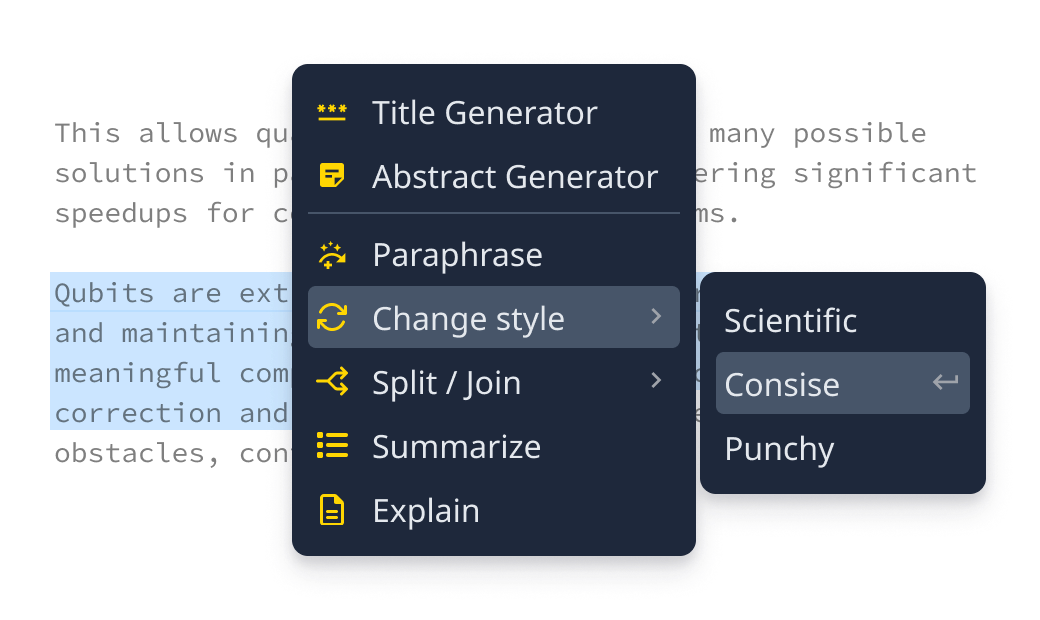The height and width of the screenshot is (620, 1040).
Task: Click the Explain document icon
Action: 332,510
